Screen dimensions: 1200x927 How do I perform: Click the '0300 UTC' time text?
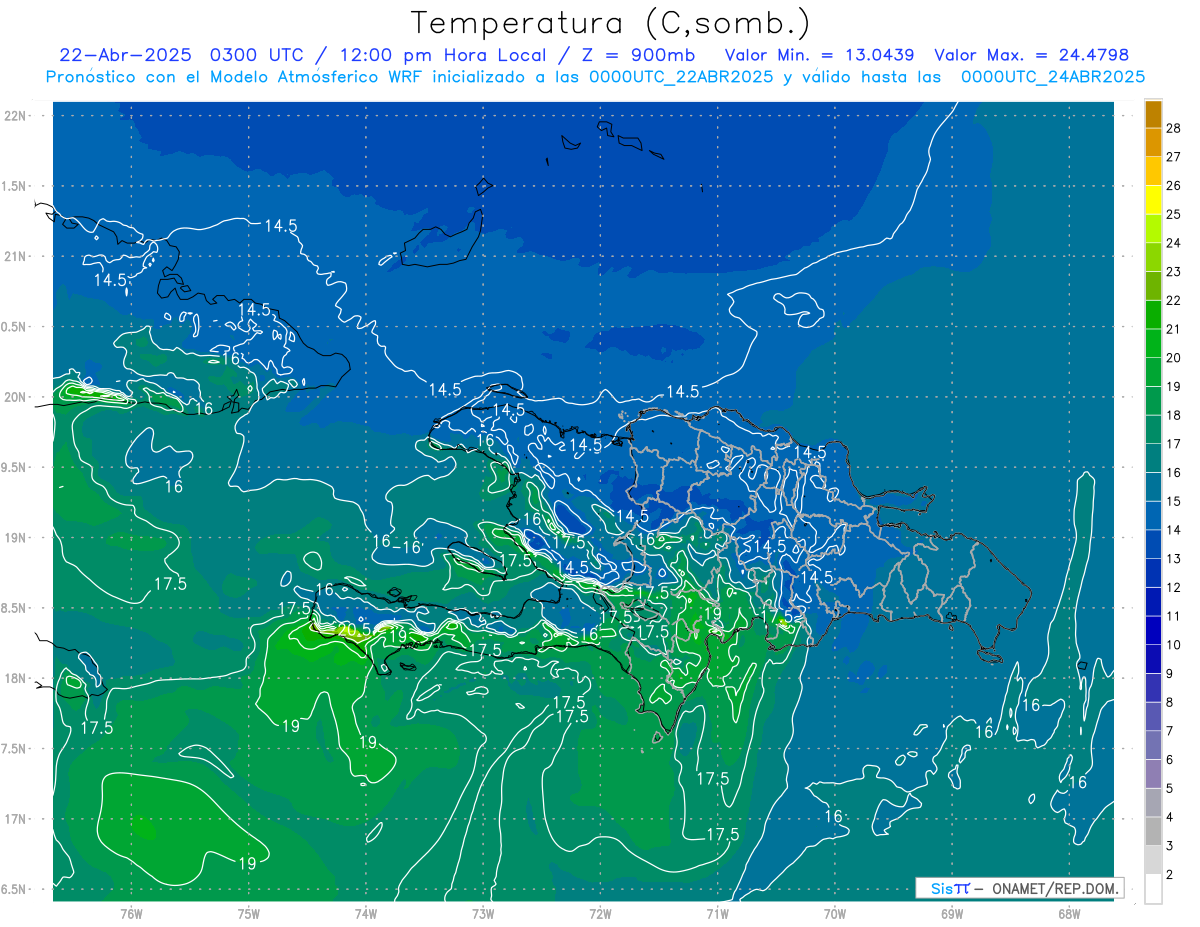point(259,55)
